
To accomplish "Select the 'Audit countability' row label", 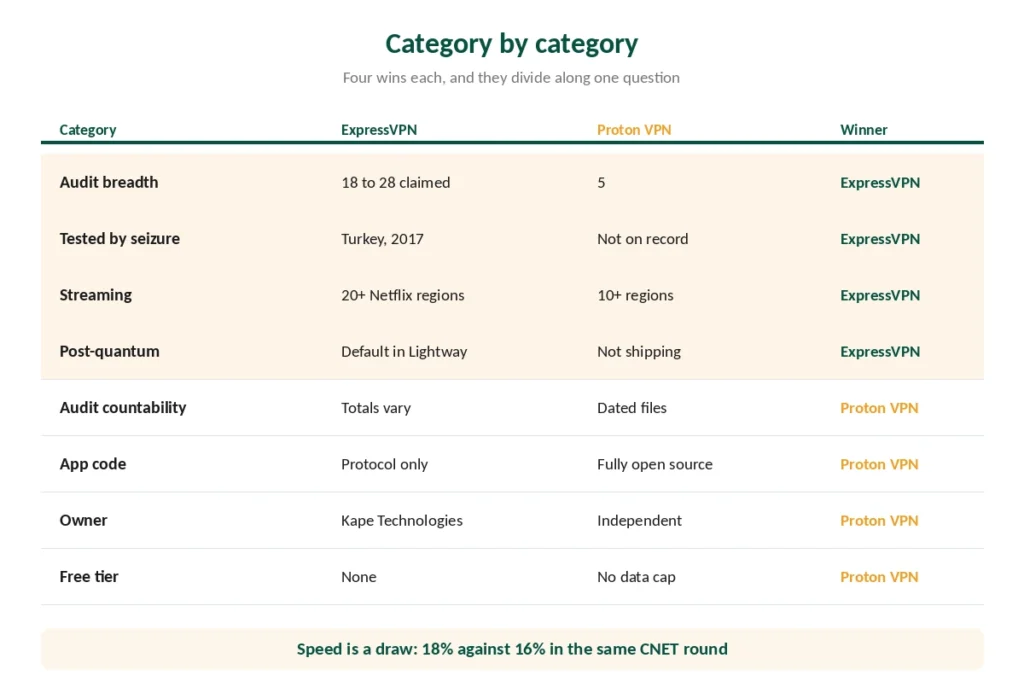I will [x=123, y=408].
